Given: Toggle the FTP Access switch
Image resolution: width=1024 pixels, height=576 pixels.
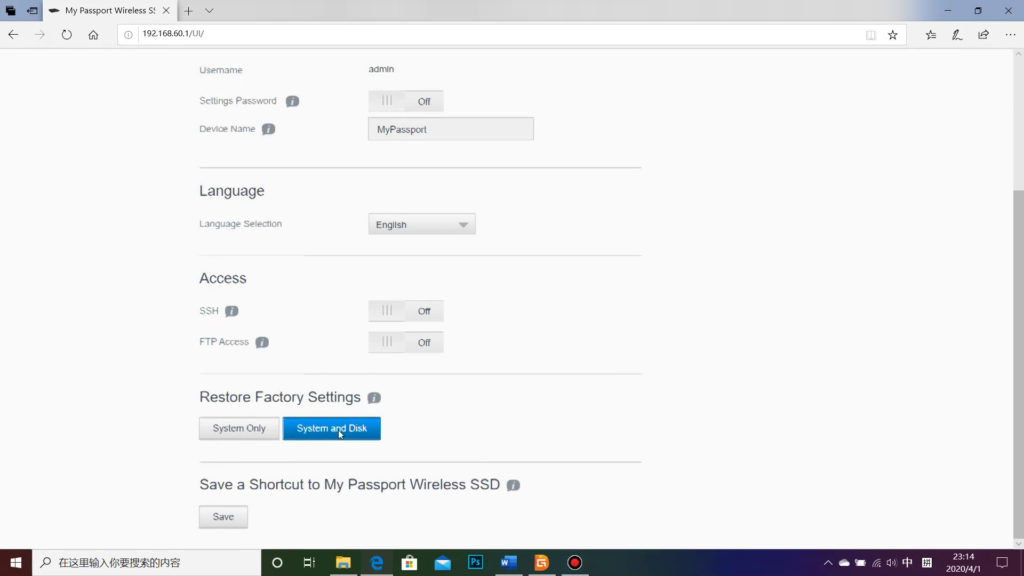Looking at the screenshot, I should tap(406, 342).
